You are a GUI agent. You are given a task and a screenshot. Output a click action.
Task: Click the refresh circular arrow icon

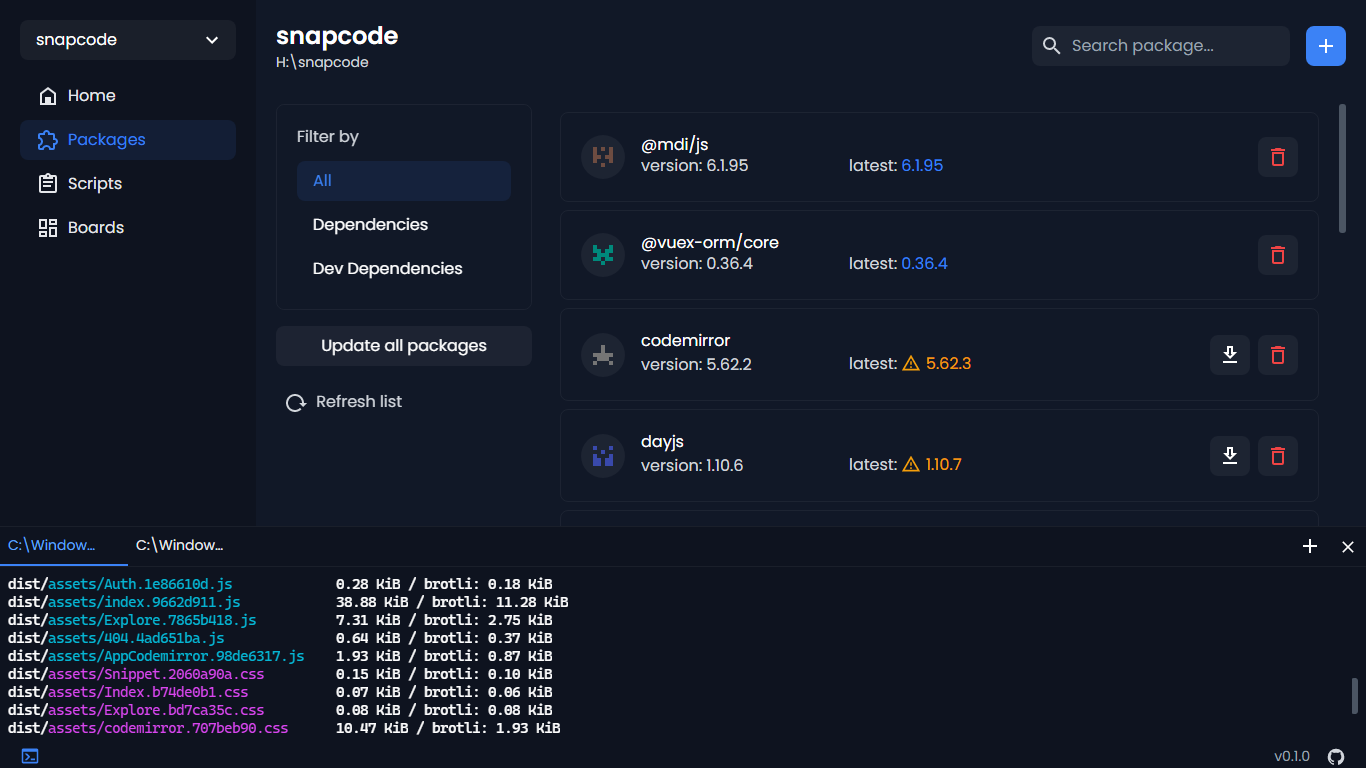296,403
